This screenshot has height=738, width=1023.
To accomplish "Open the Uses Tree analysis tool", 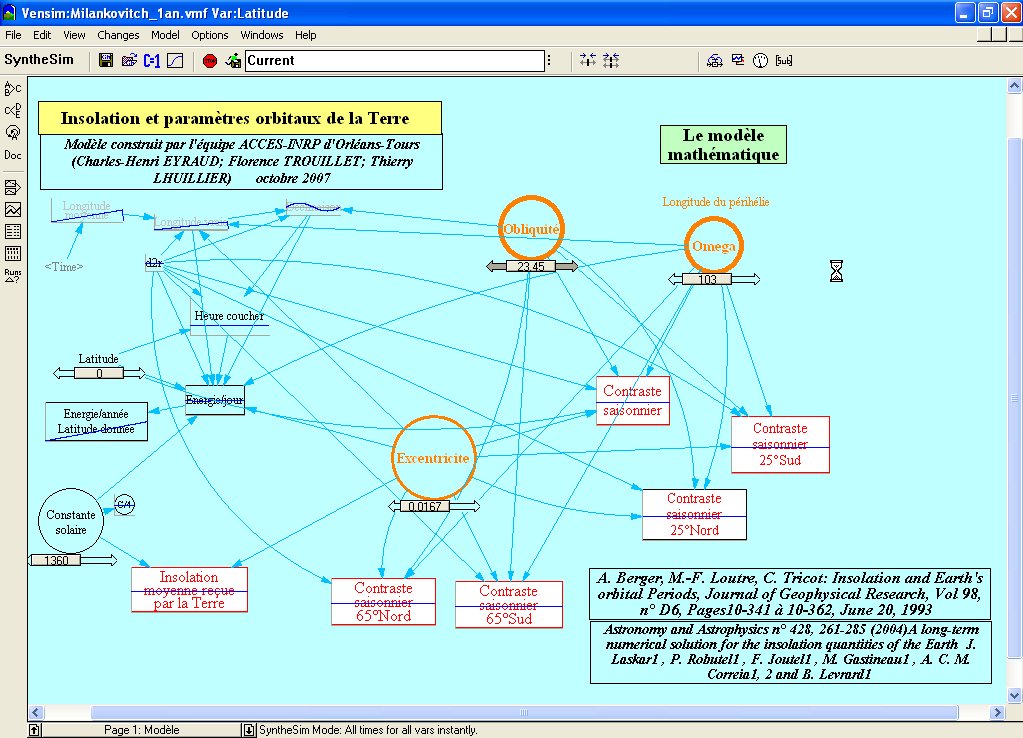I will coord(12,110).
